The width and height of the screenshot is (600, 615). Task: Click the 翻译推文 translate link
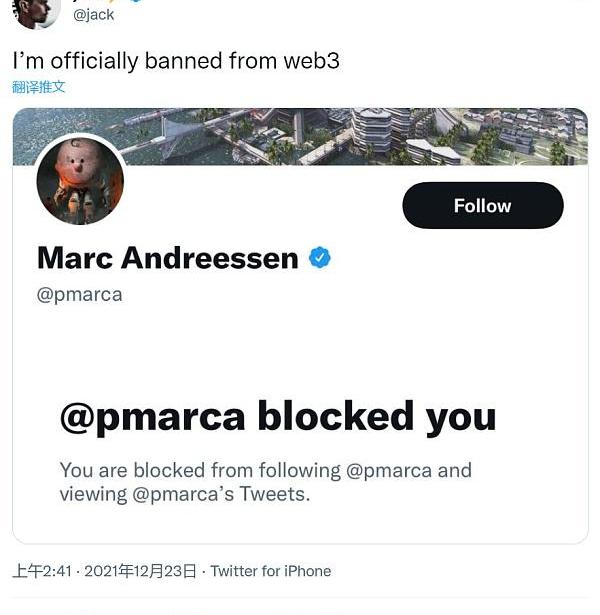tap(38, 87)
